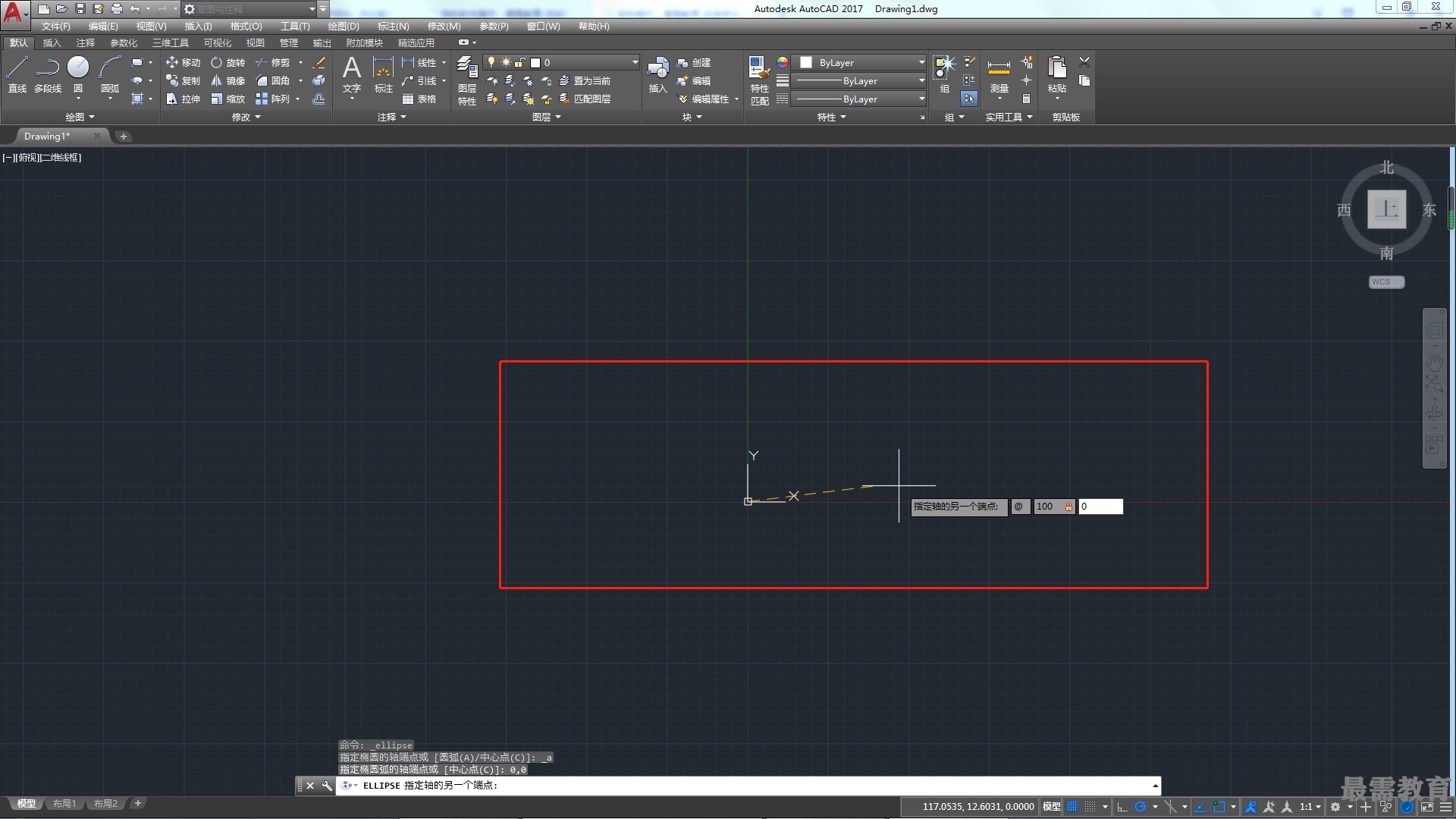Expand the 注释 (Annotation) panel
This screenshot has width=1456, height=819.
click(391, 118)
